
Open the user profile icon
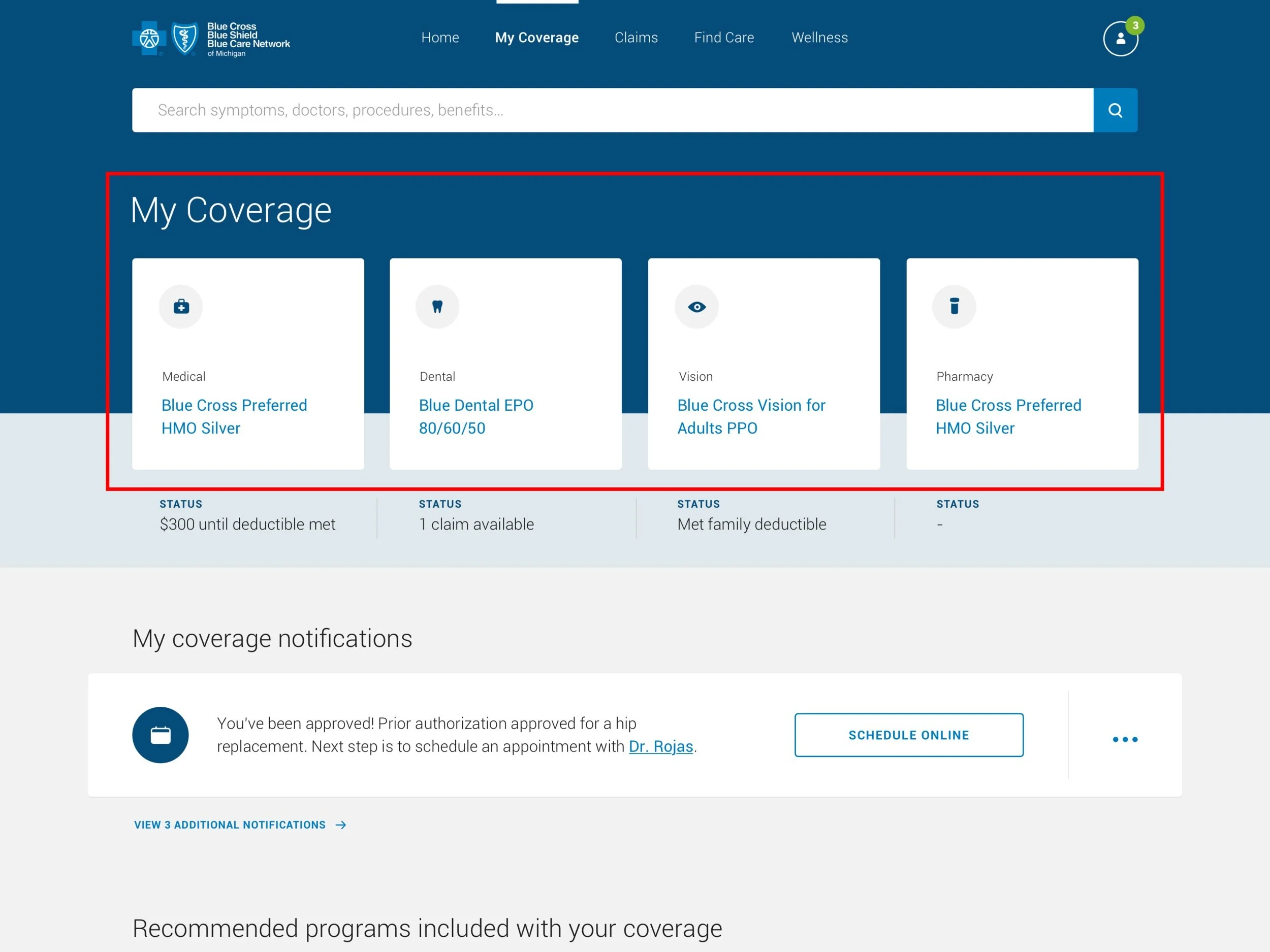point(1120,39)
